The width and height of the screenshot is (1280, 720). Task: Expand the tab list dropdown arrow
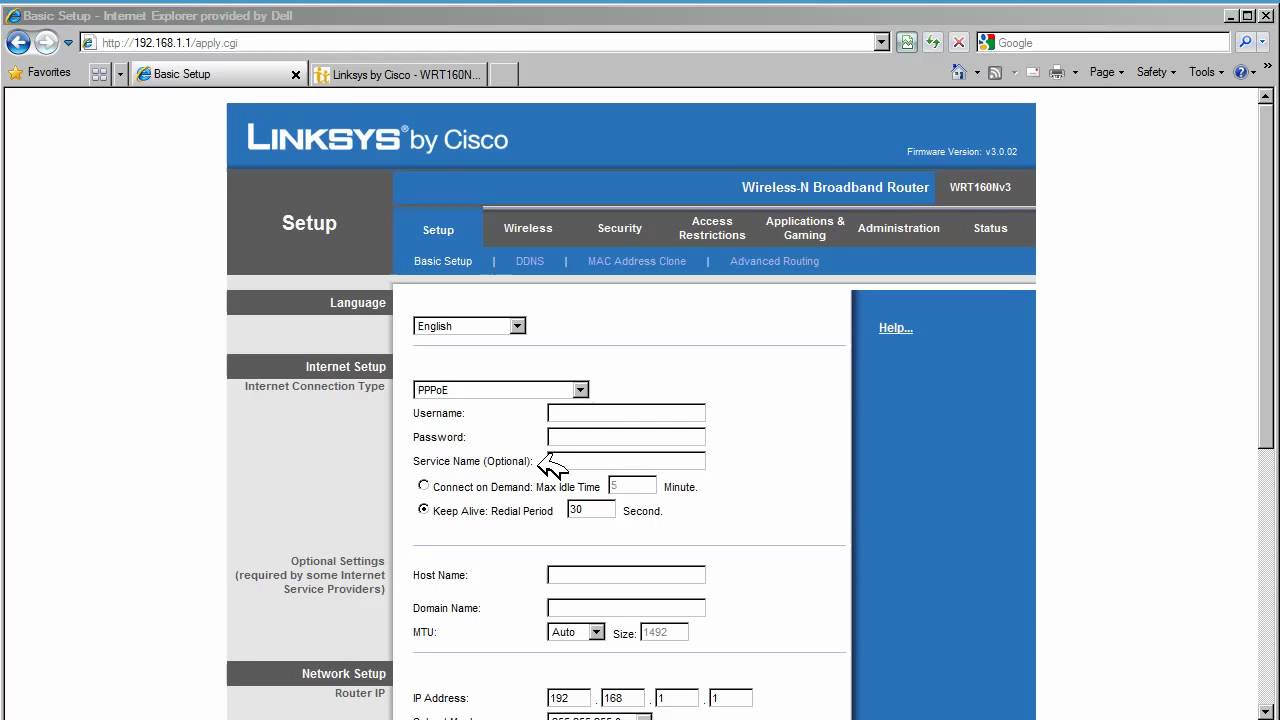[120, 73]
